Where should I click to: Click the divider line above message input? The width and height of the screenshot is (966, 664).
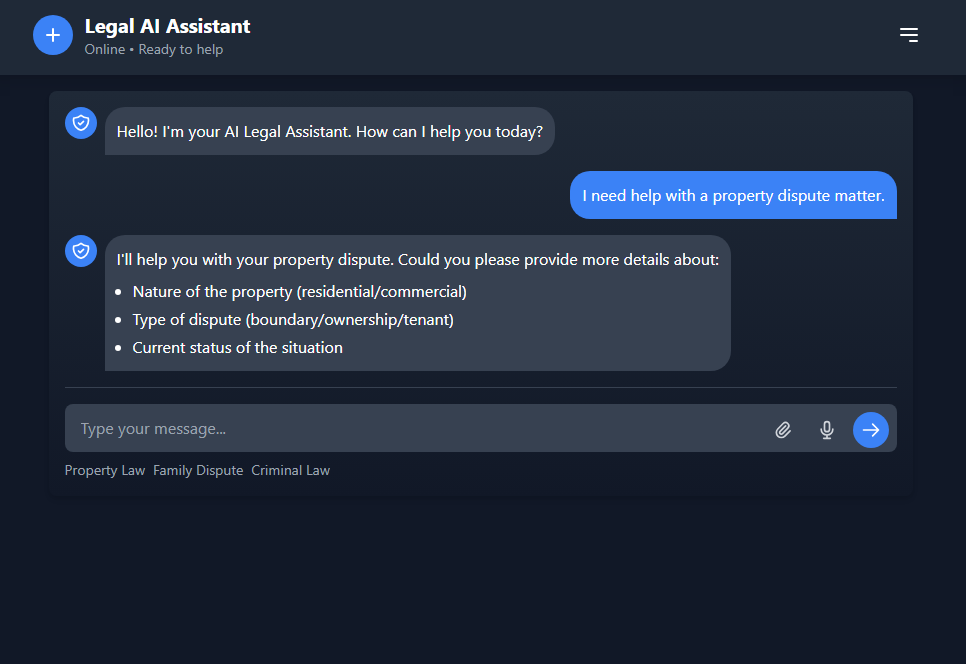pos(481,387)
